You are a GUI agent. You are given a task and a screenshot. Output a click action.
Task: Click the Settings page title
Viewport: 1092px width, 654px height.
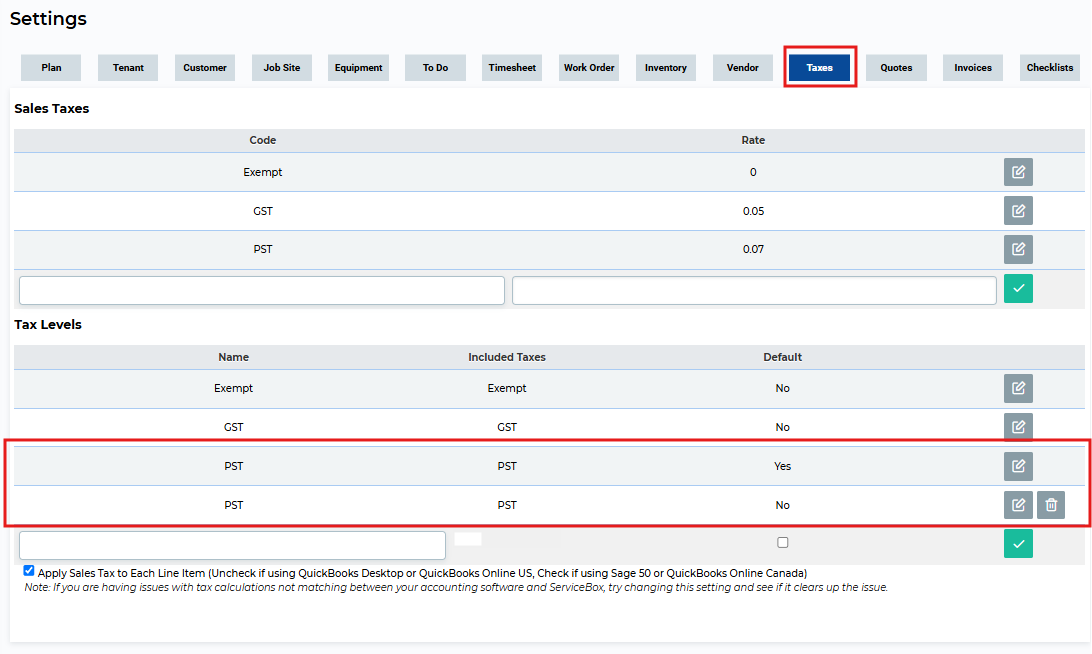[x=48, y=19]
